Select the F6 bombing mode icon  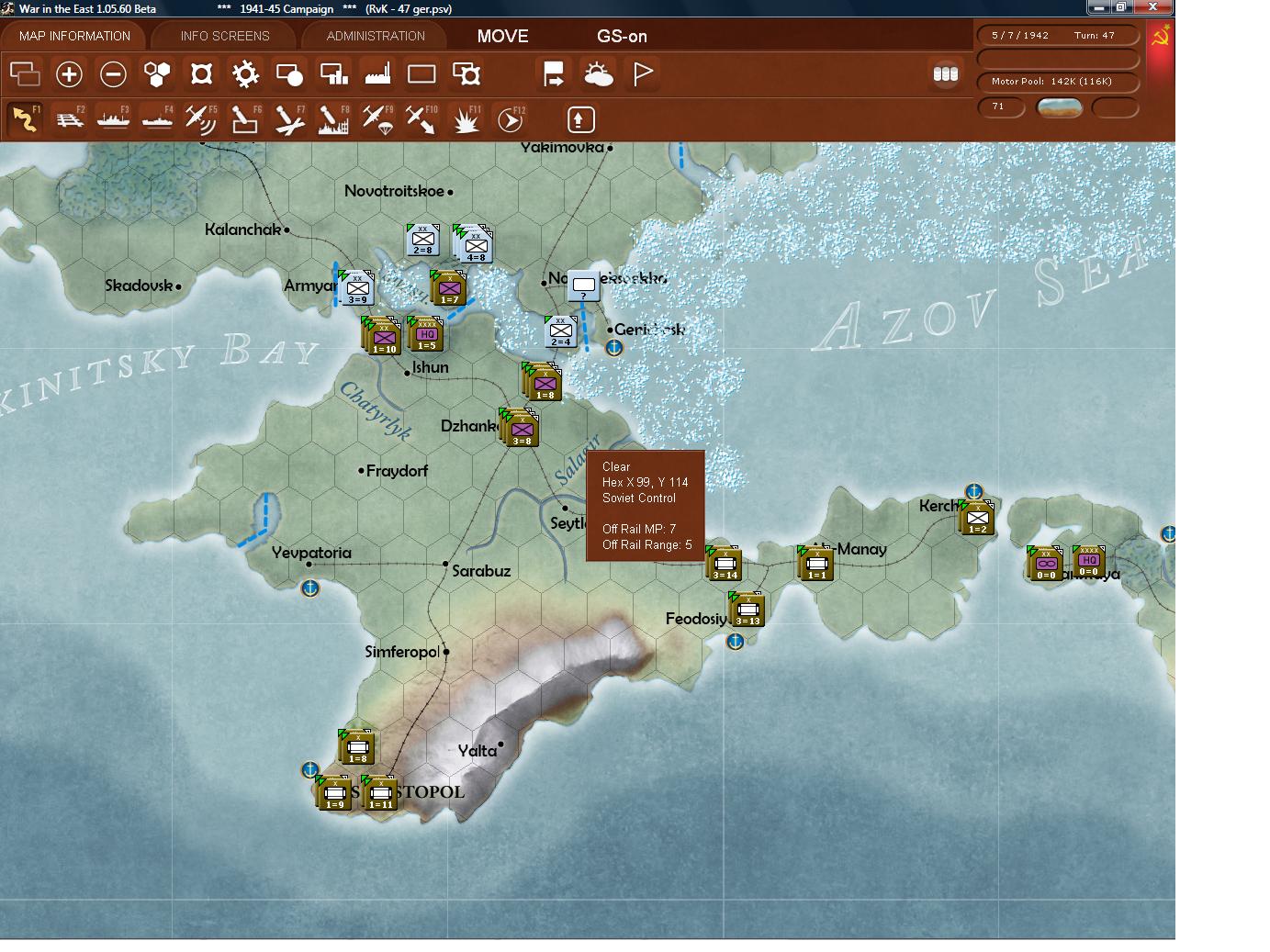tap(245, 119)
